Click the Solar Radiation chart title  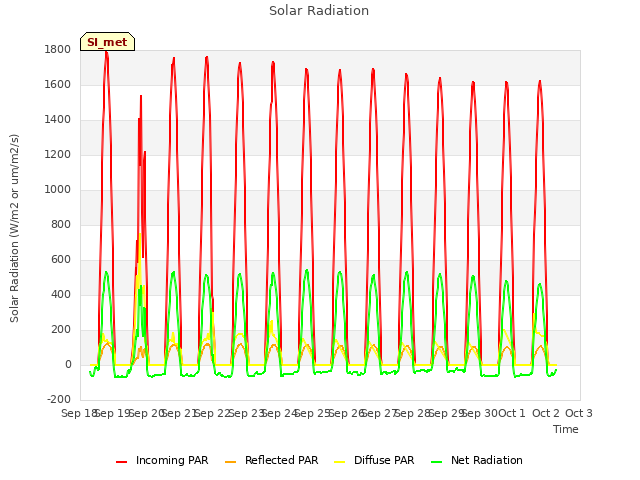[319, 11]
